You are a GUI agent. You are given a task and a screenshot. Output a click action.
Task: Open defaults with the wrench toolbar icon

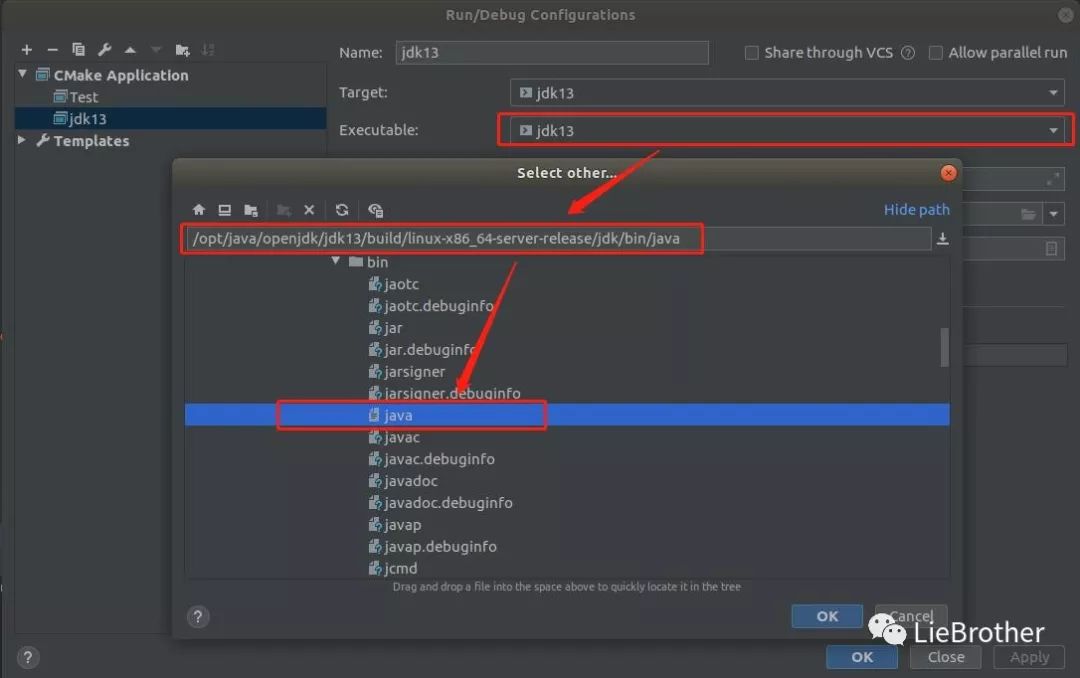[104, 50]
